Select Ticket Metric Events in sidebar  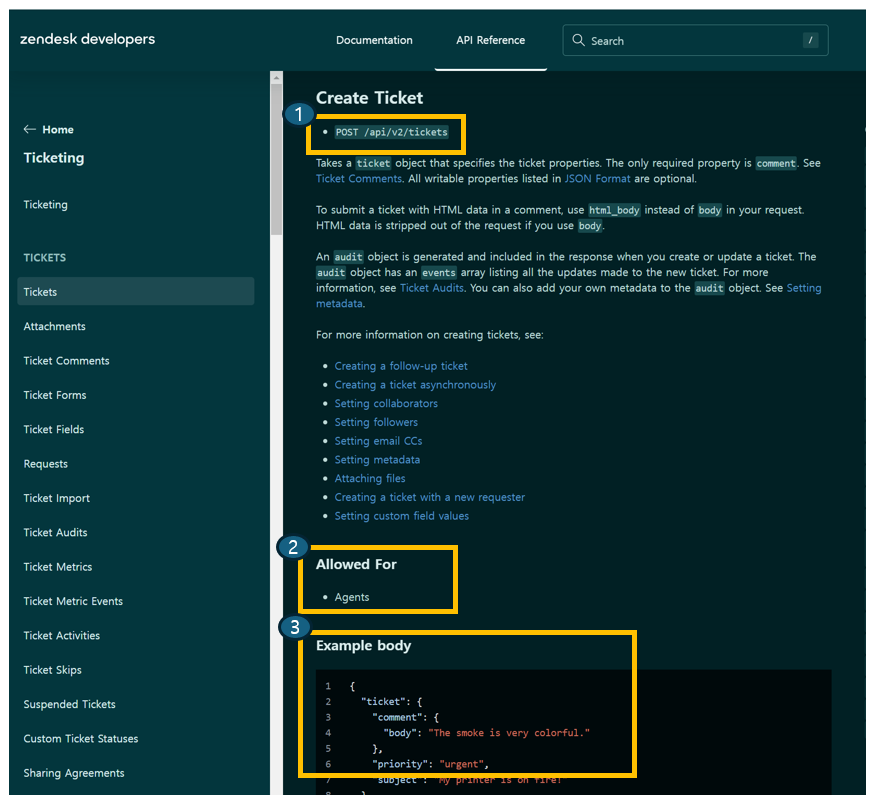pos(73,601)
